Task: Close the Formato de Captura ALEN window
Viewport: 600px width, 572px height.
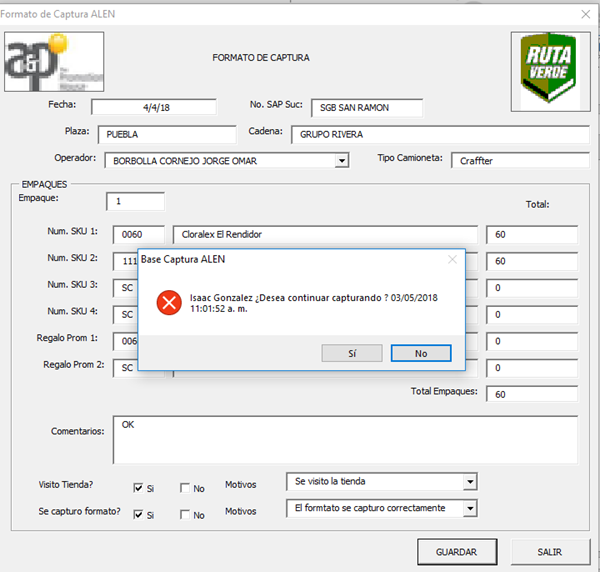Action: coord(585,13)
